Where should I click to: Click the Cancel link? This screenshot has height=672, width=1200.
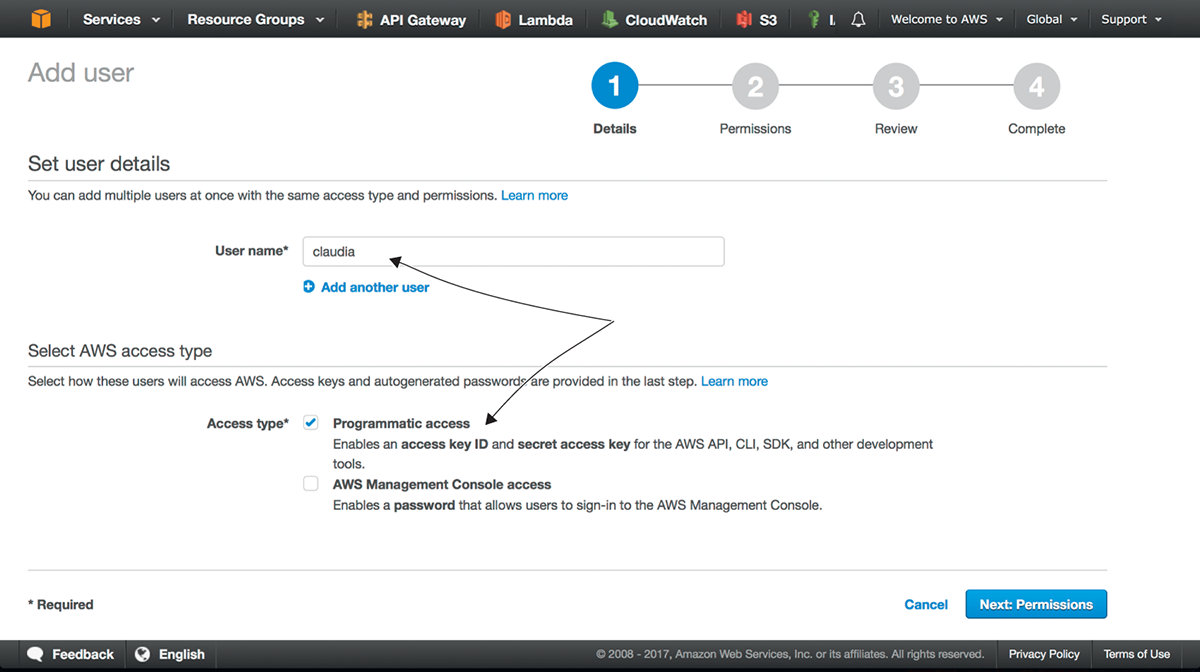coord(925,604)
